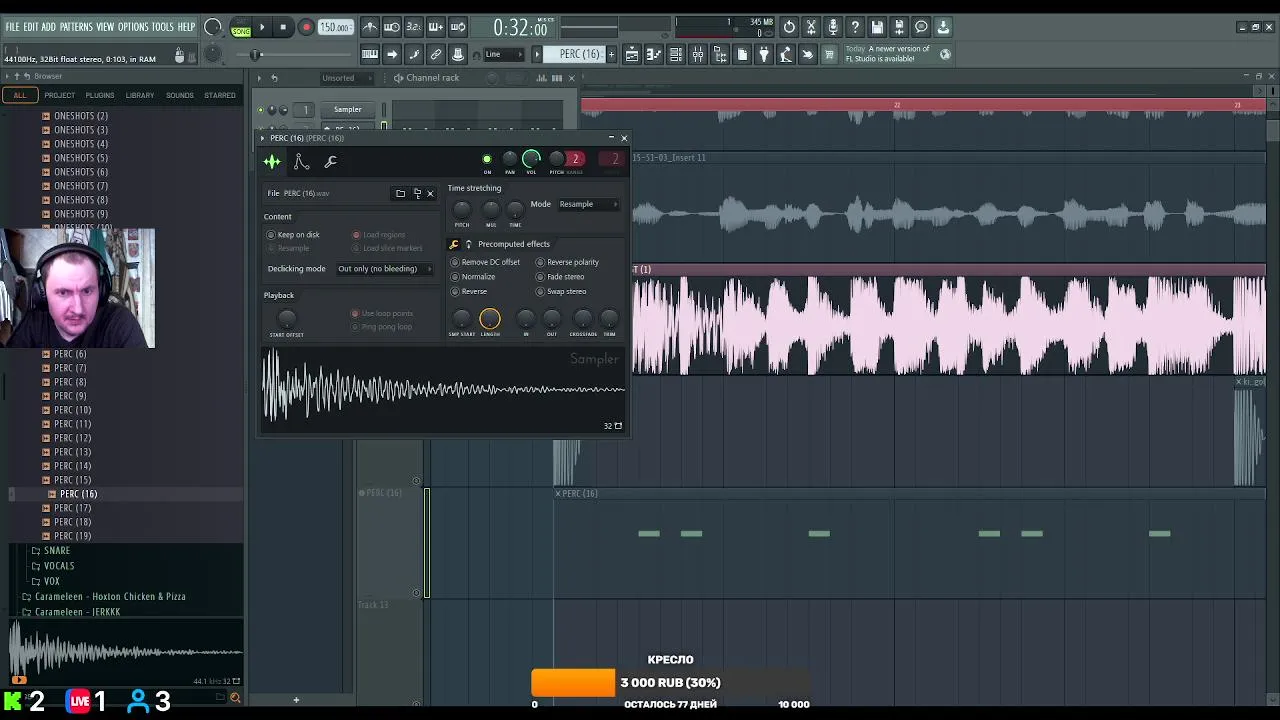Open the TOOLS menu
The width and height of the screenshot is (1280, 720).
163,27
